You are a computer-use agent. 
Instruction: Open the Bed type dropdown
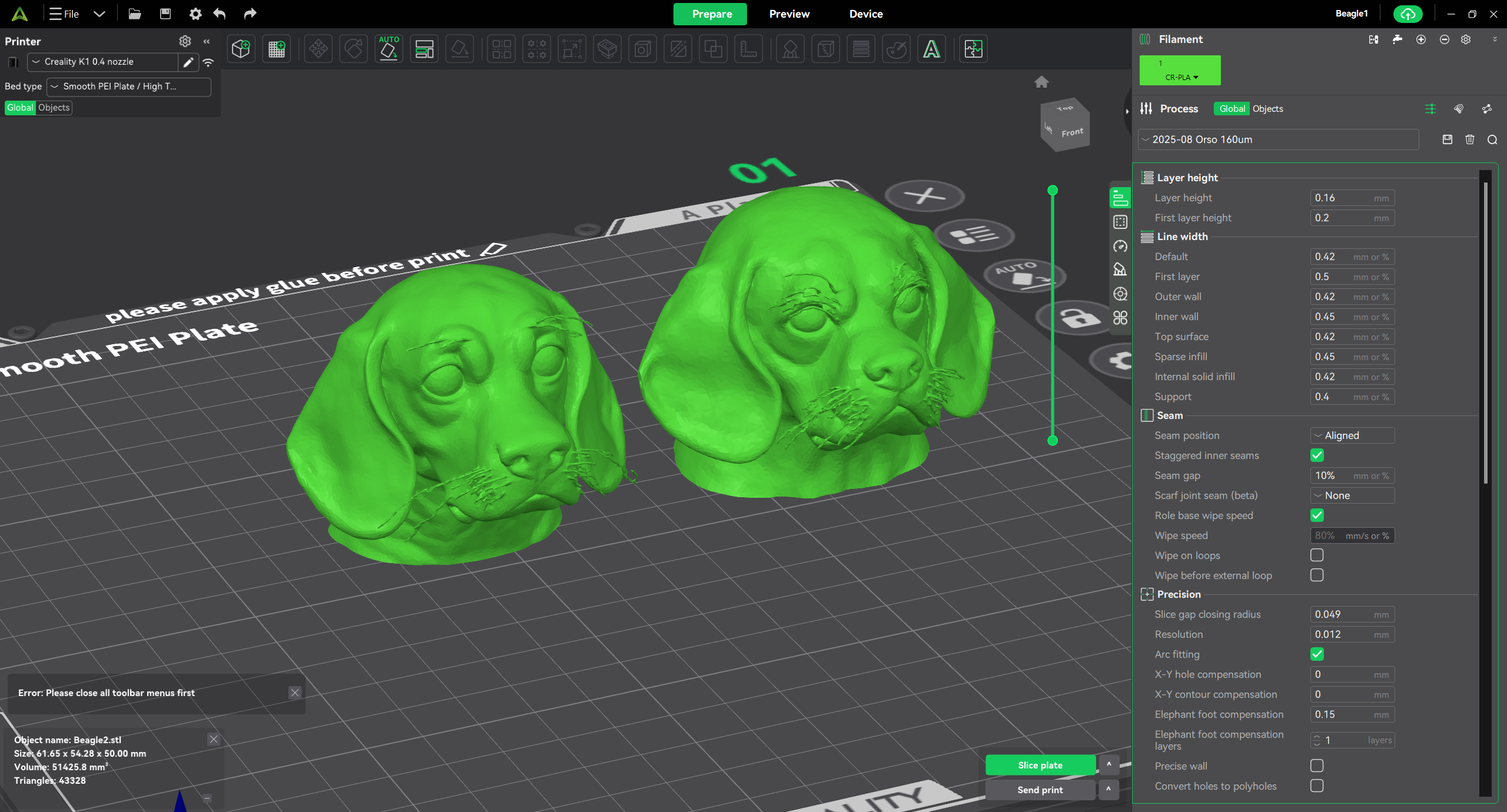pyautogui.click(x=128, y=86)
